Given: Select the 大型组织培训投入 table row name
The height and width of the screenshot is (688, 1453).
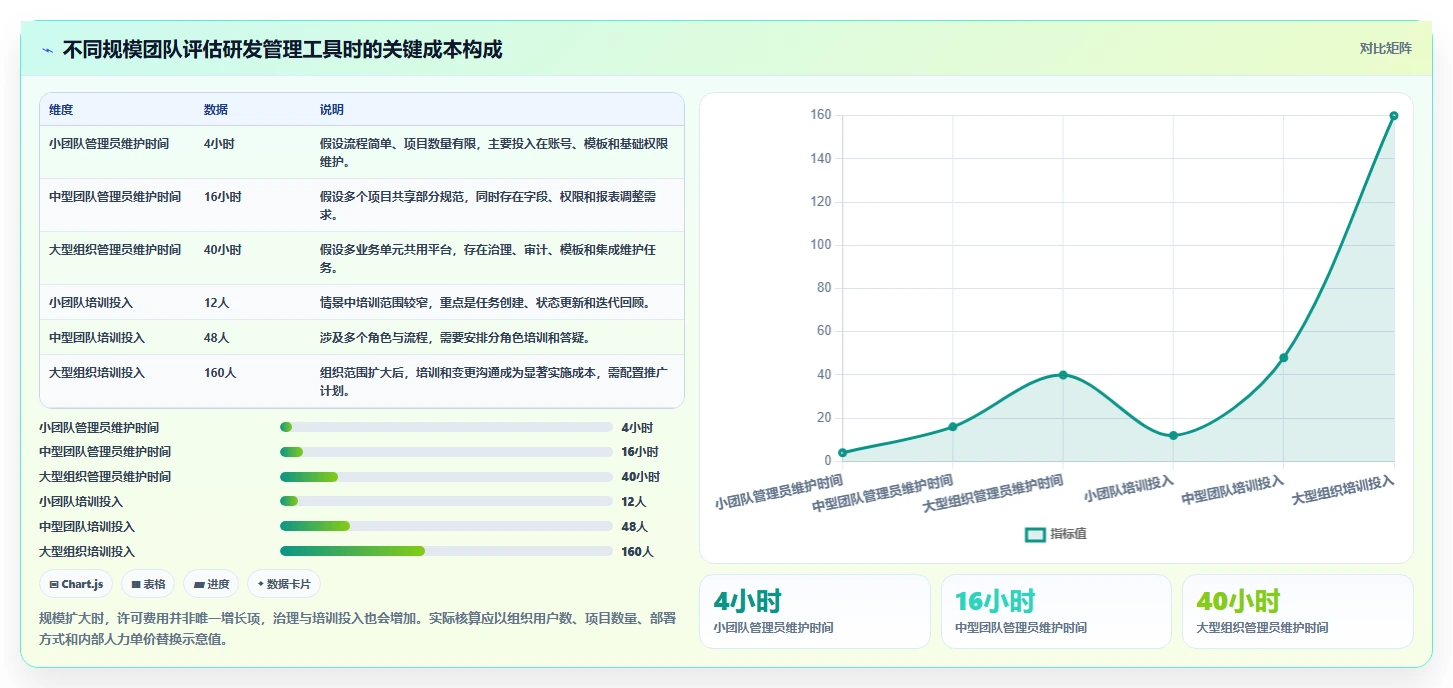Looking at the screenshot, I should 97,373.
